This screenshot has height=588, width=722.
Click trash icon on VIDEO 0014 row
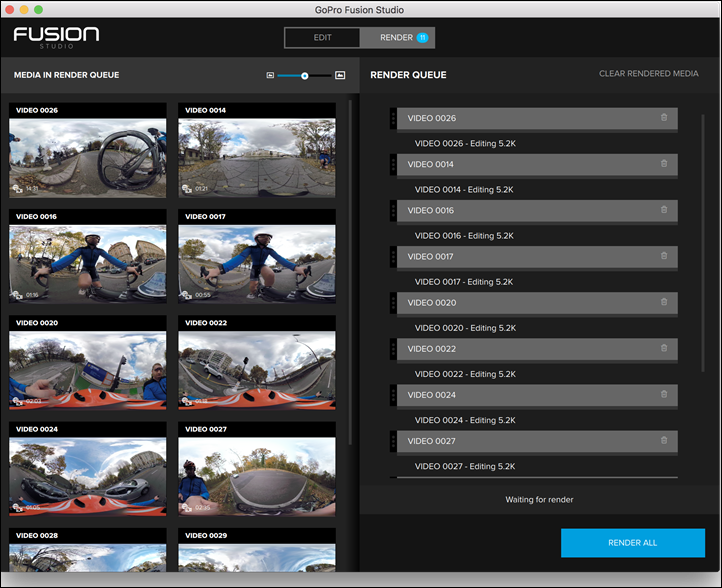tap(664, 163)
